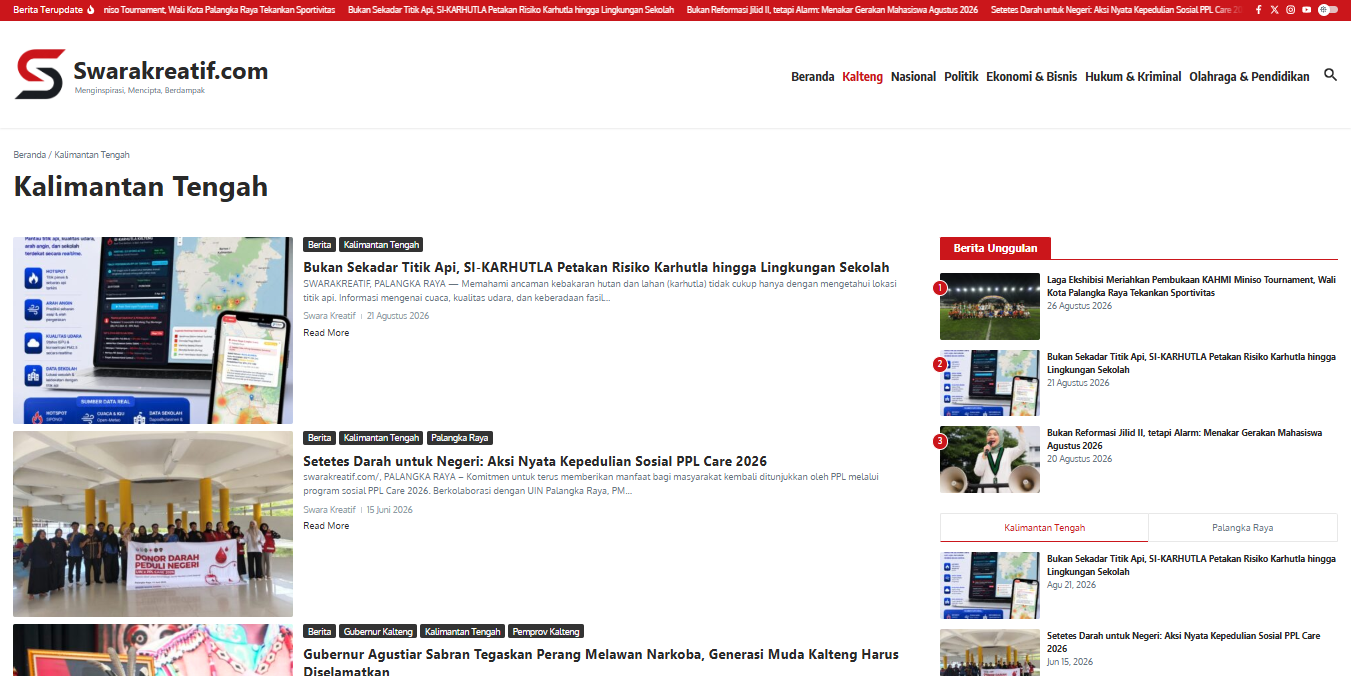
Task: Open the blood donor article thumbnail in the main list
Action: click(x=153, y=524)
